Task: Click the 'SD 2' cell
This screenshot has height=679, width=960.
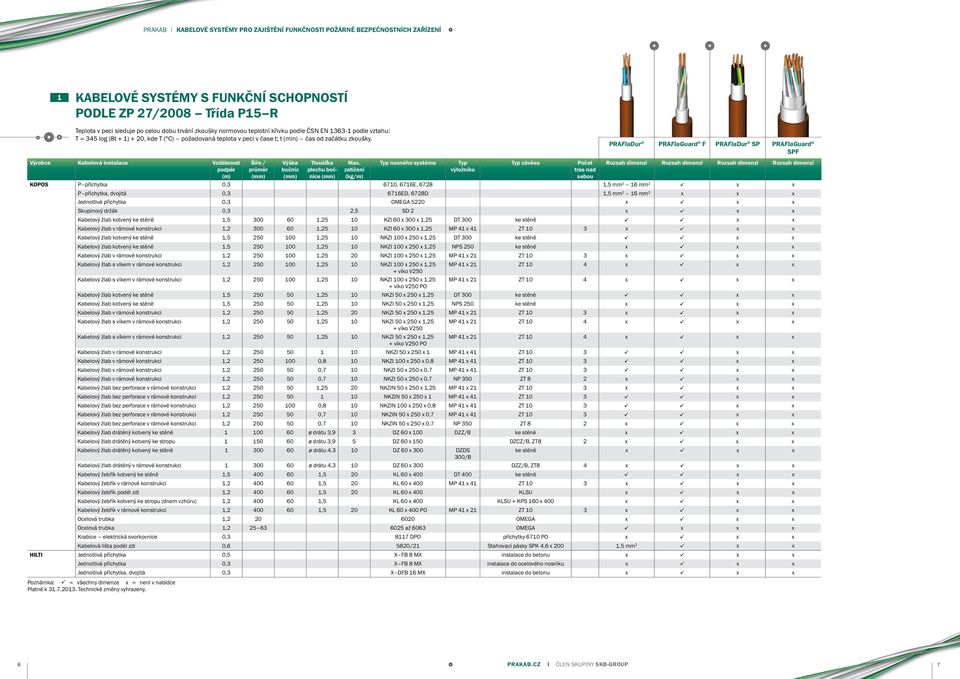Action: 408,211
